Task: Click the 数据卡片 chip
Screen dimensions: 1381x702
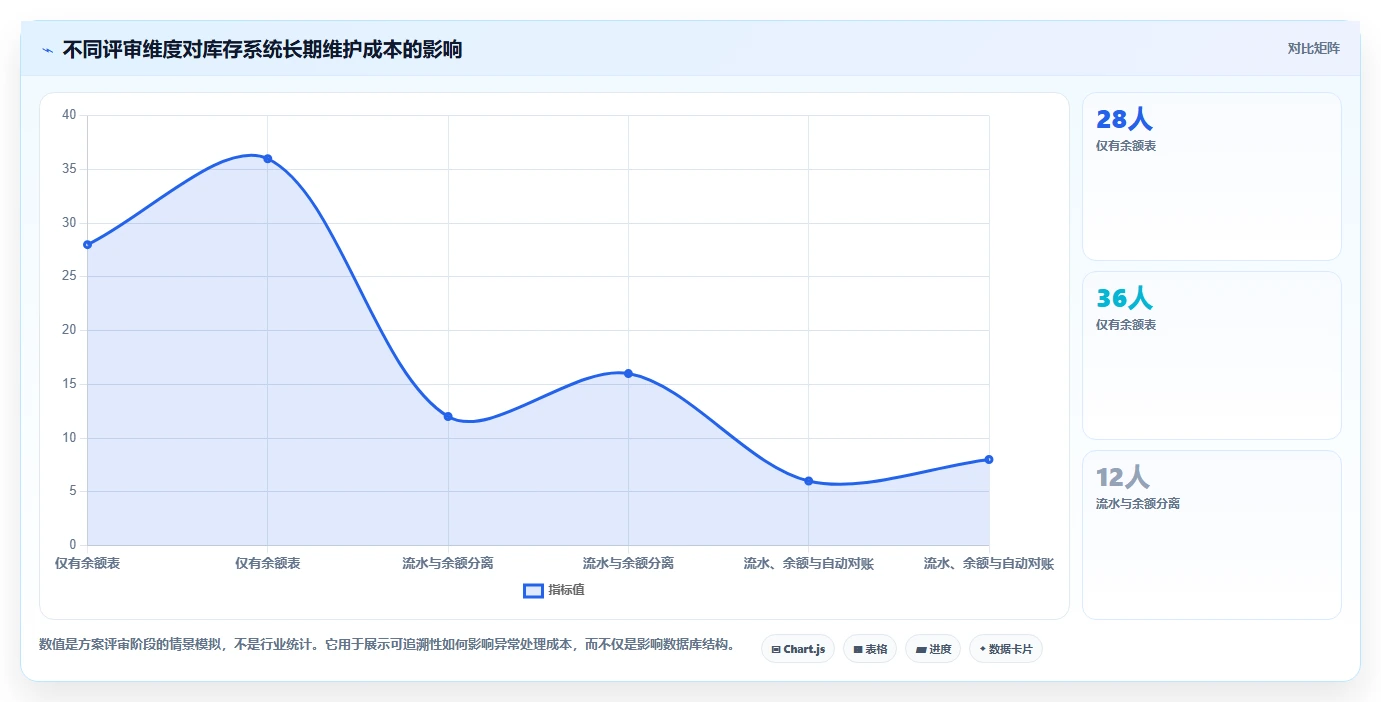Action: point(1006,649)
